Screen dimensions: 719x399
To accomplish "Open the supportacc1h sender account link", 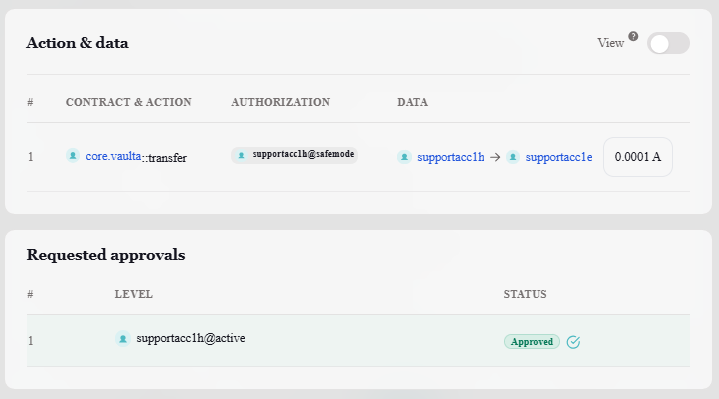I will click(450, 157).
